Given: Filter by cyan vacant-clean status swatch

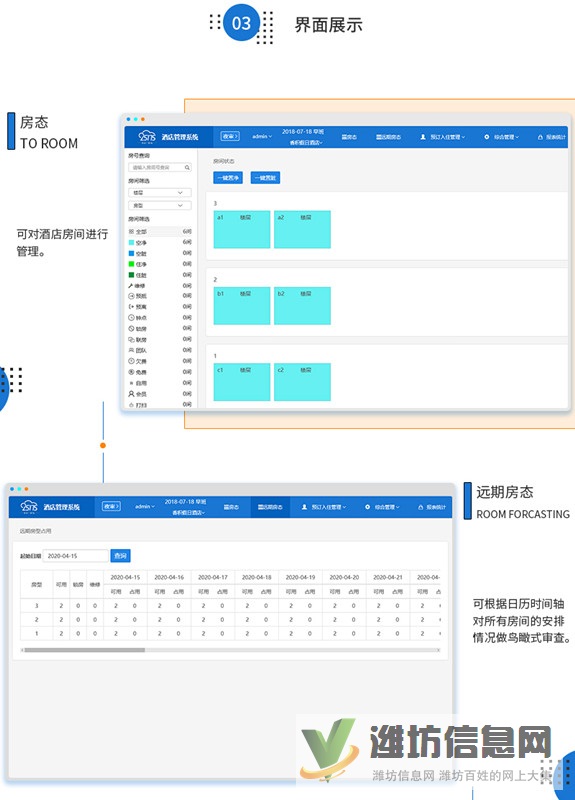Looking at the screenshot, I should pyautogui.click(x=131, y=242).
